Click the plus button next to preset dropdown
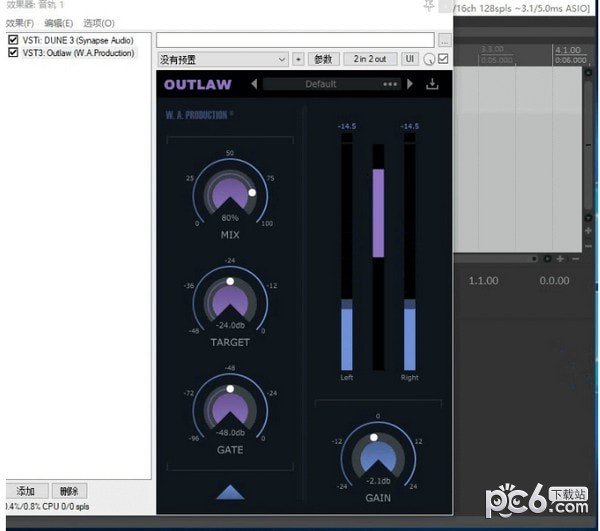Screen dimensions: 600x531 (x=298, y=60)
